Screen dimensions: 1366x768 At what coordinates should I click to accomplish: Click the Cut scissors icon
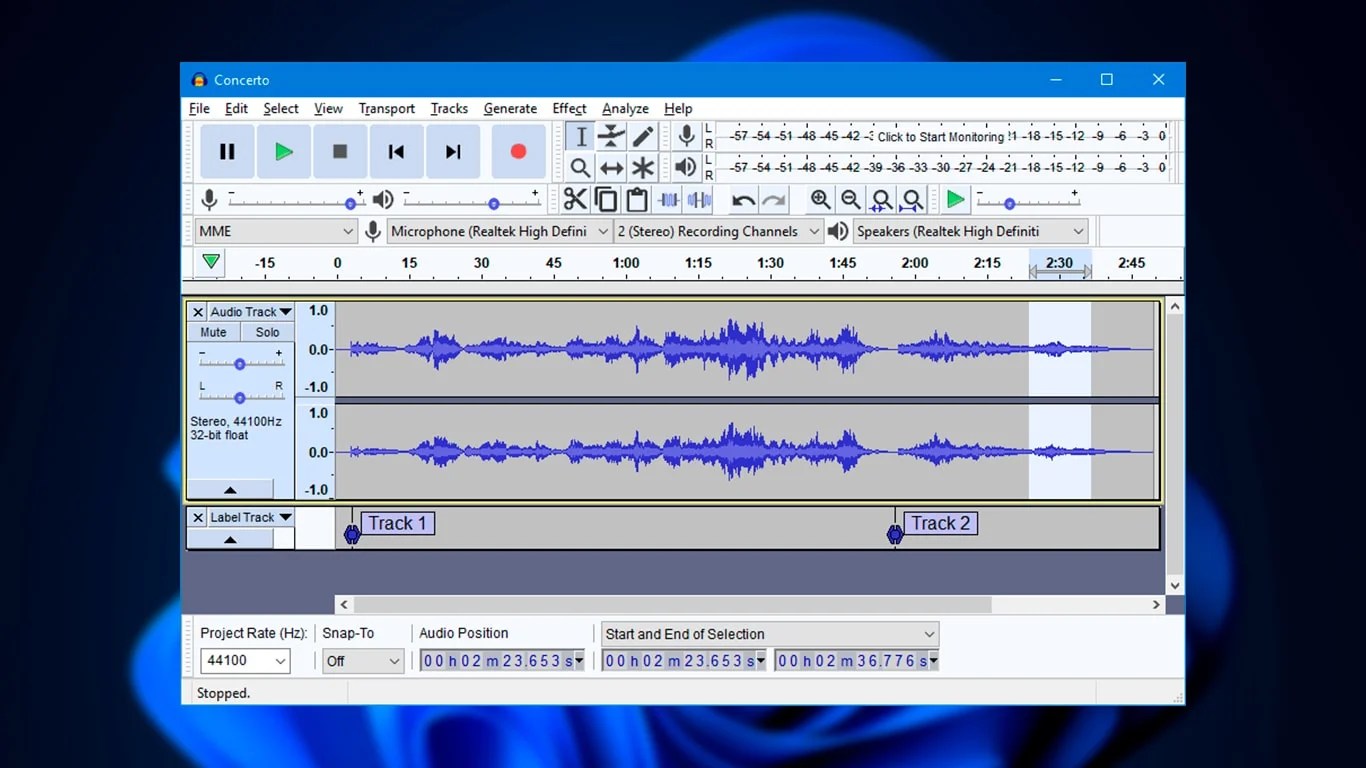pos(575,200)
